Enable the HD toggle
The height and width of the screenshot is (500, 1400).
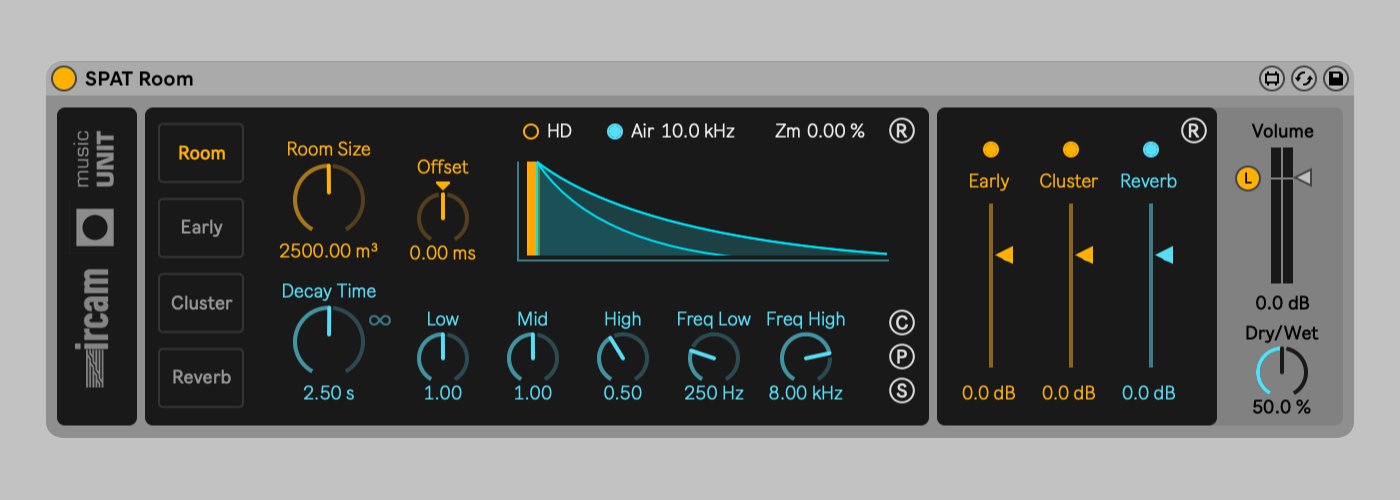531,131
